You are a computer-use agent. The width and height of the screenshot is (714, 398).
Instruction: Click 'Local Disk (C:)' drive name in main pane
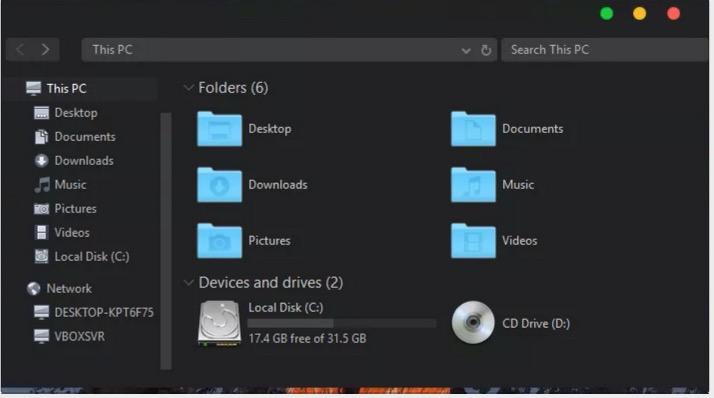pyautogui.click(x=286, y=308)
